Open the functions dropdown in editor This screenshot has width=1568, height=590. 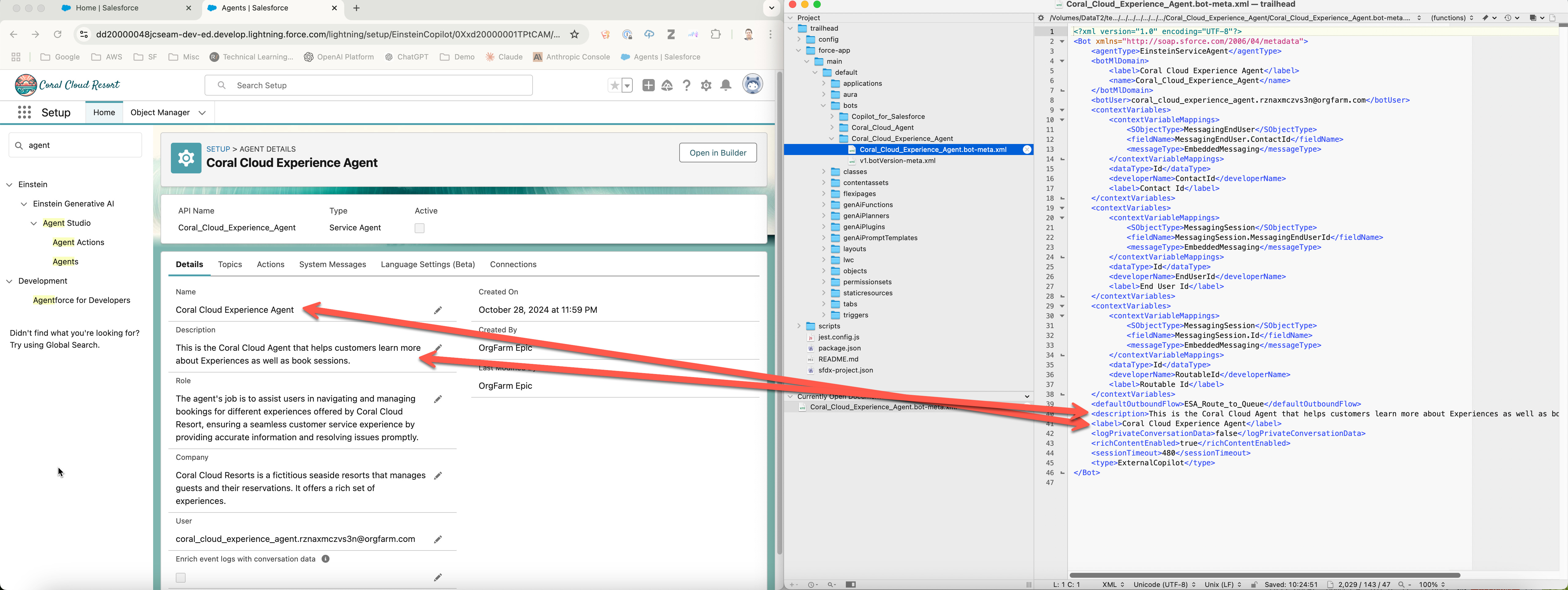click(x=1452, y=18)
